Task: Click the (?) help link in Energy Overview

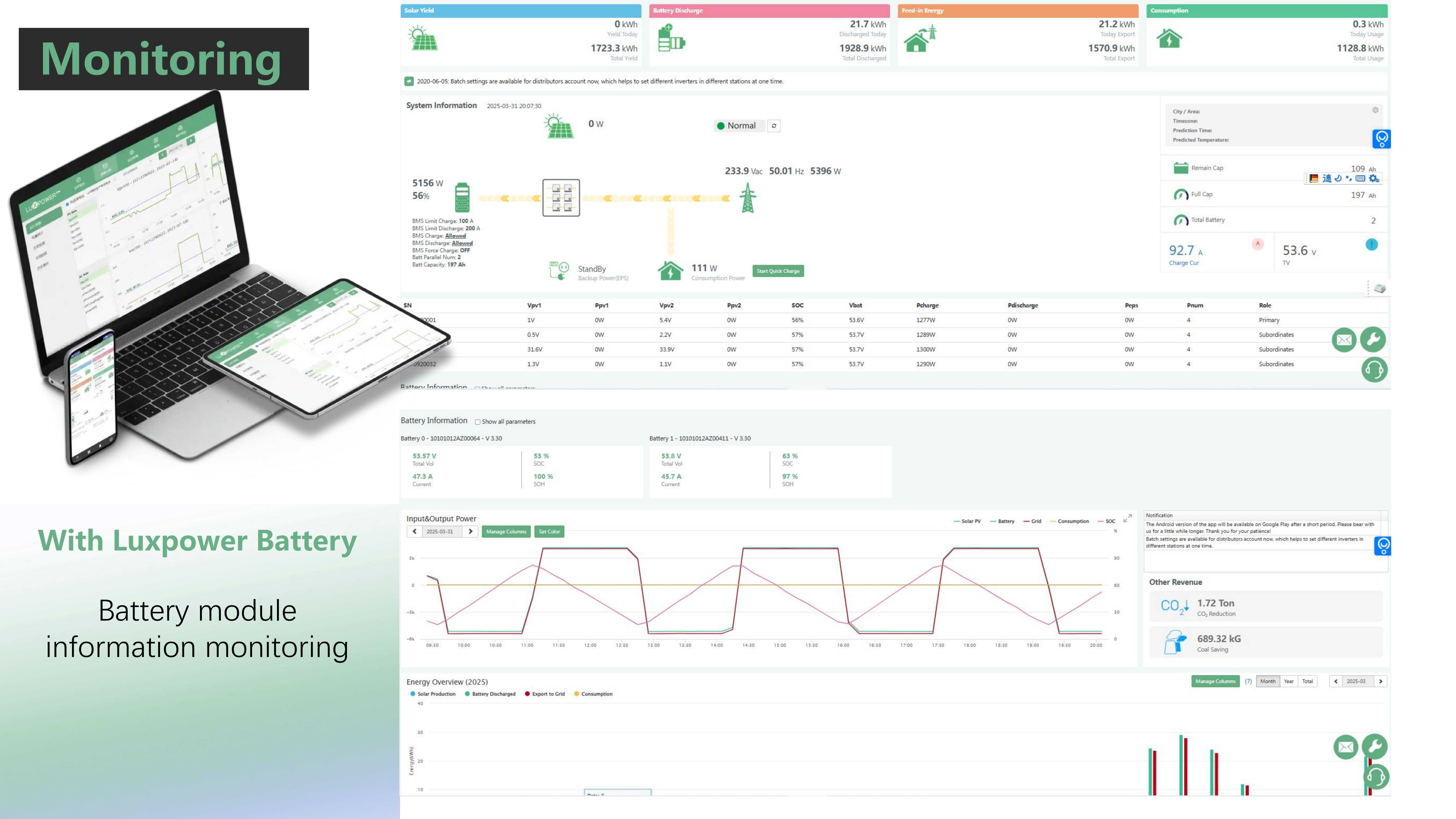Action: [1248, 682]
